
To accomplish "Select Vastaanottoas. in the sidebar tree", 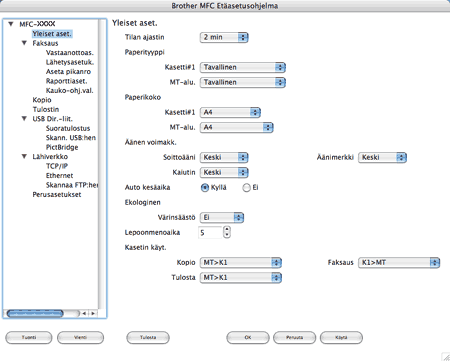I will pos(70,53).
